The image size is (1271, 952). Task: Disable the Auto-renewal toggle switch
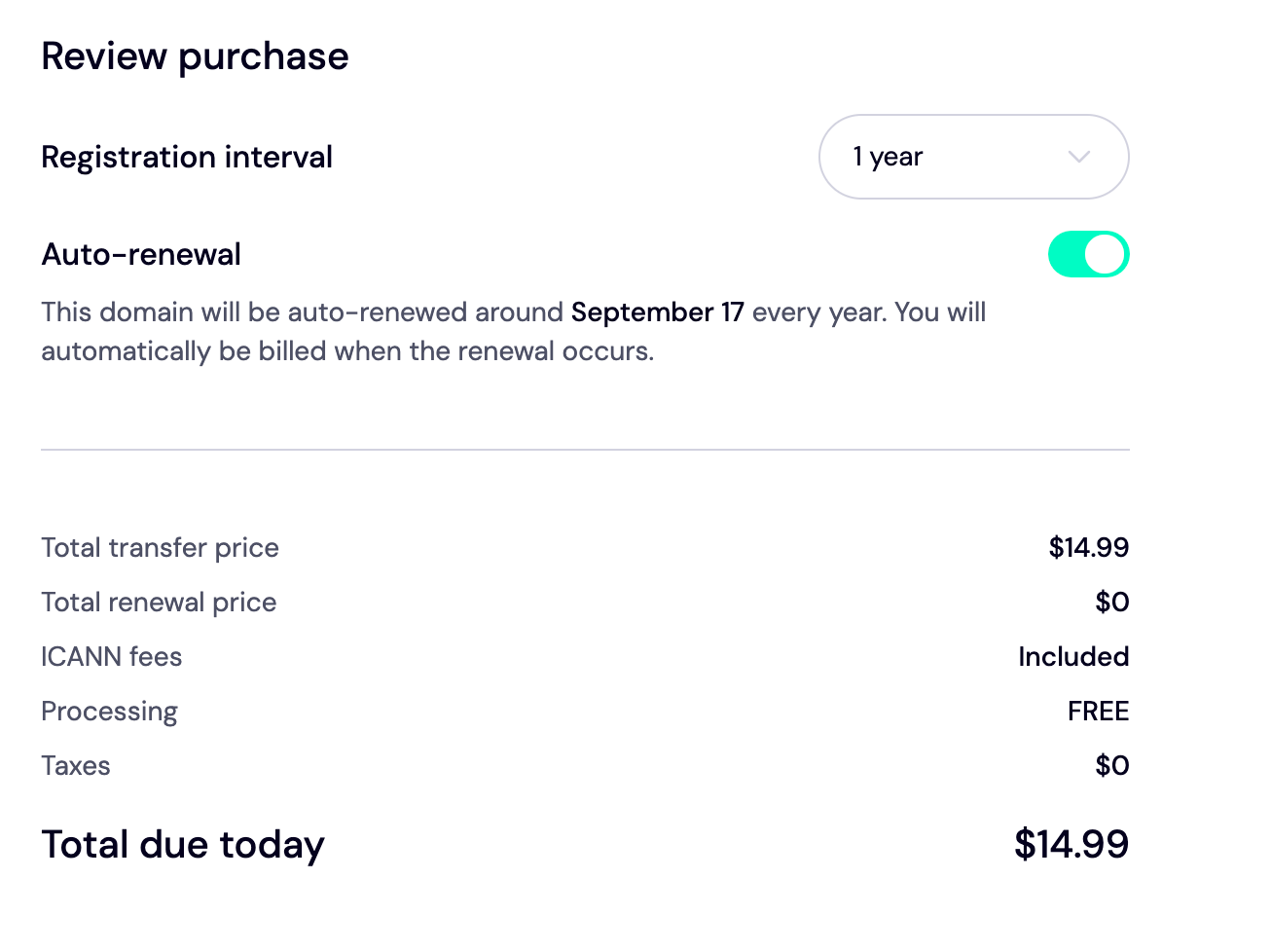[x=1088, y=254]
